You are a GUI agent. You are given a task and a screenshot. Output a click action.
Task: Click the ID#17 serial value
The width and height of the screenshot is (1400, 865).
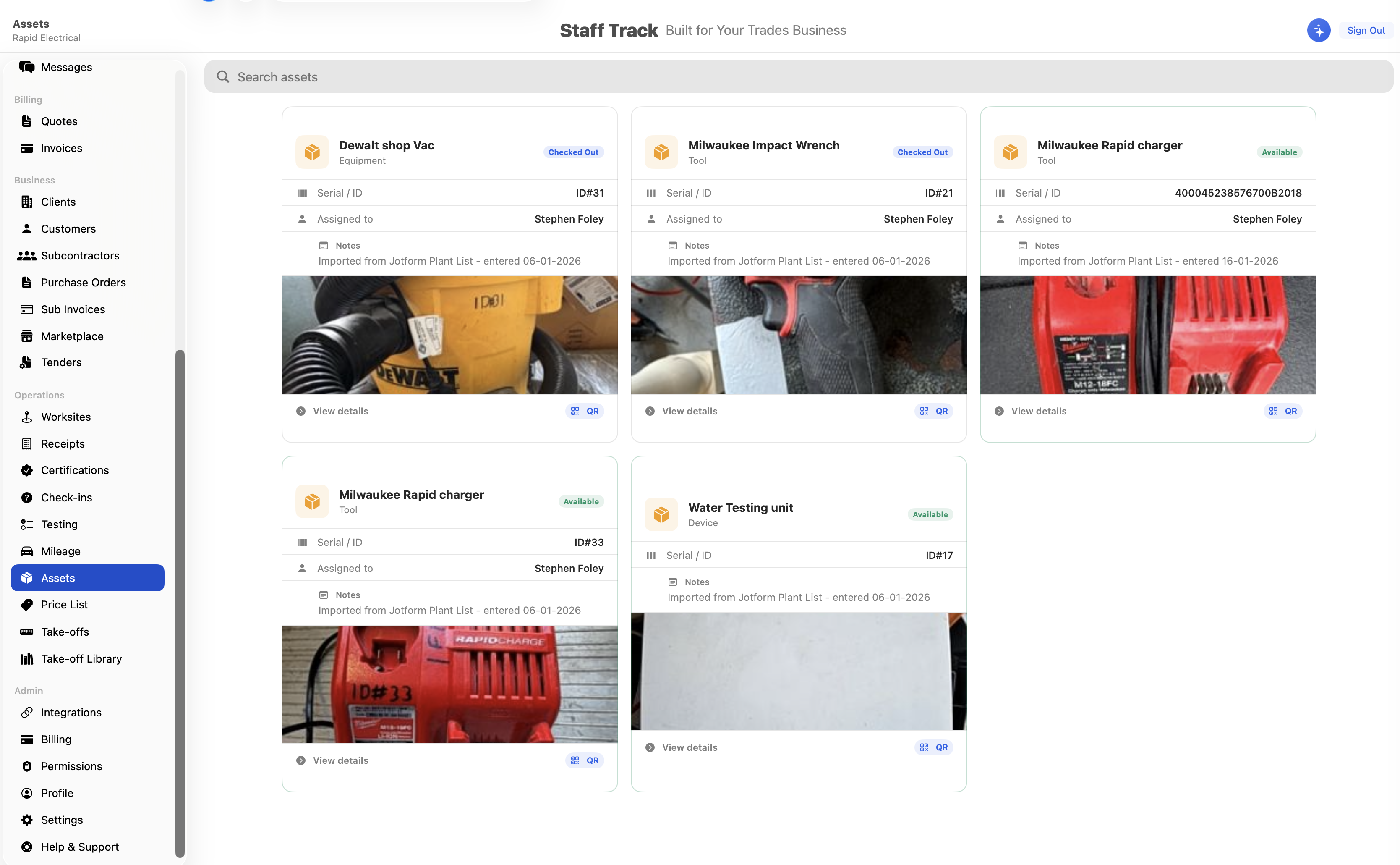coord(939,556)
